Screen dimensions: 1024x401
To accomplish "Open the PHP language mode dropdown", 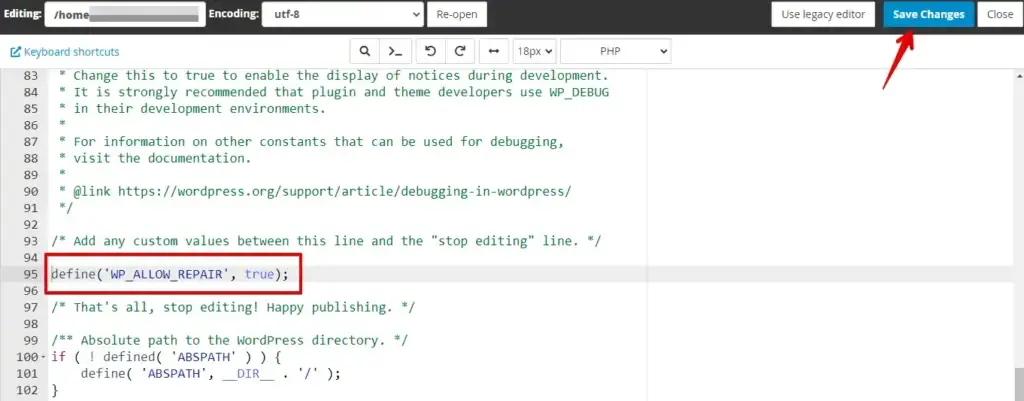I will coord(615,51).
